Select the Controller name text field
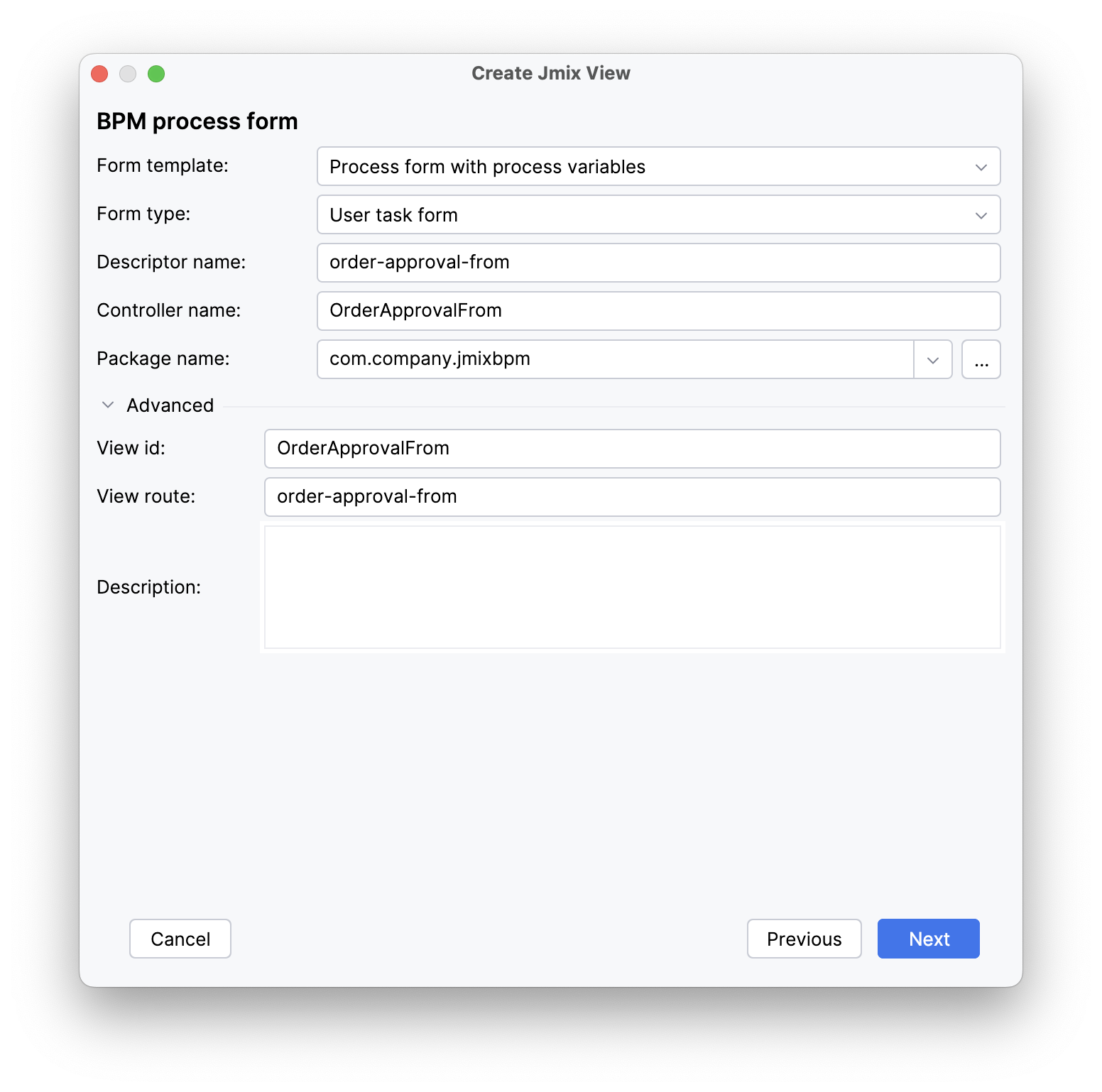Screen dimensions: 1102x1092 tap(659, 310)
